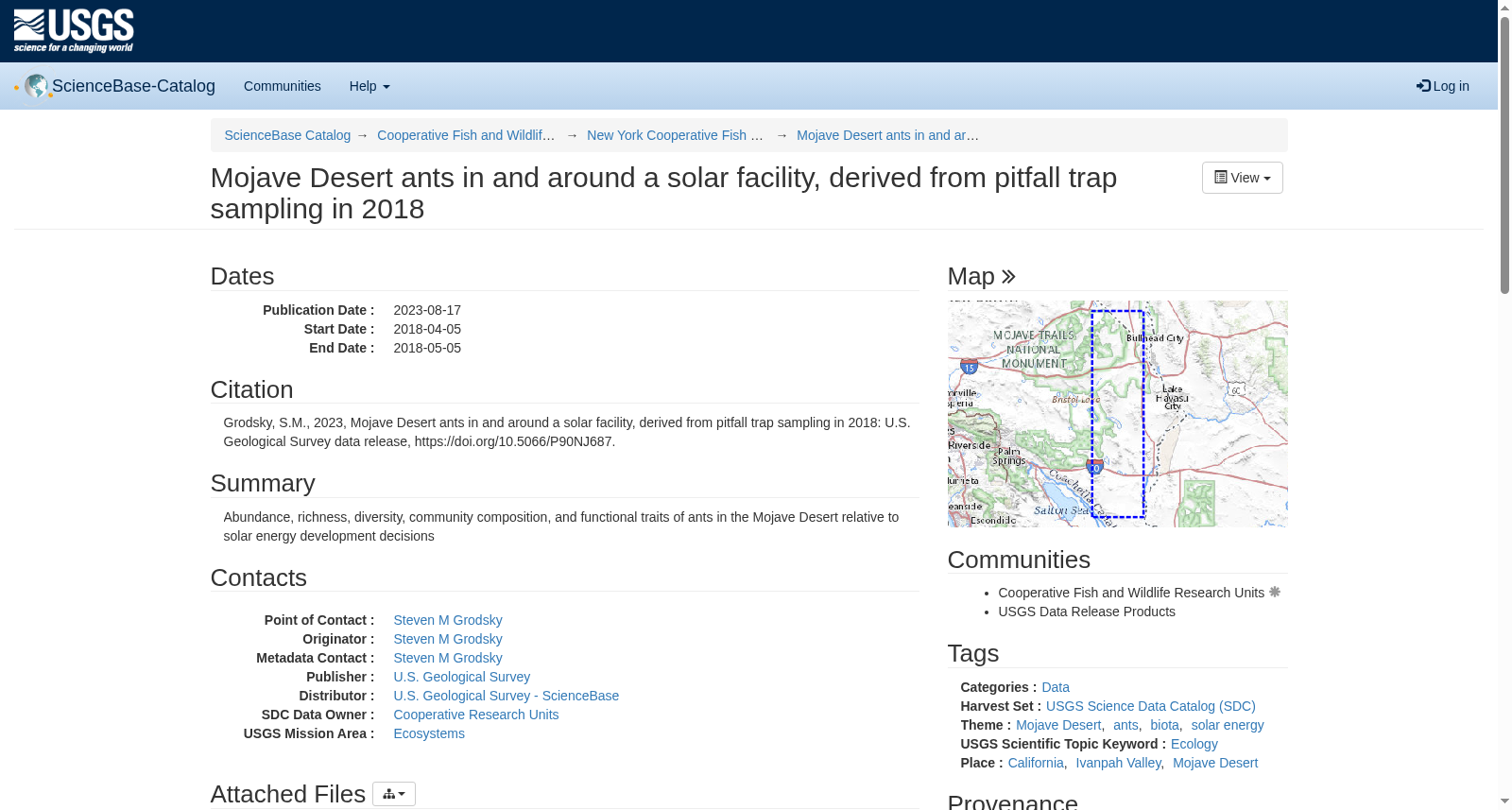1512x810 pixels.
Task: Click the page title heading
Action: click(663, 193)
